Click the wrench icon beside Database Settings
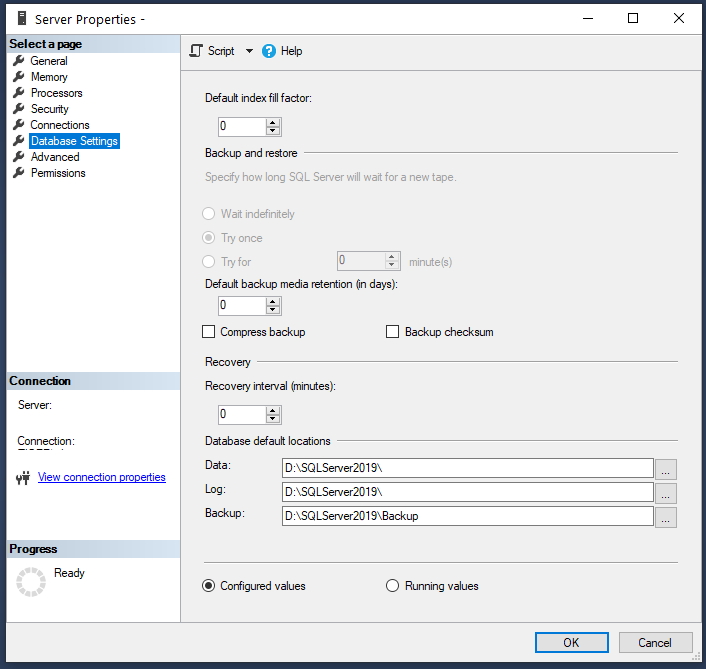The width and height of the screenshot is (706, 669). point(18,141)
